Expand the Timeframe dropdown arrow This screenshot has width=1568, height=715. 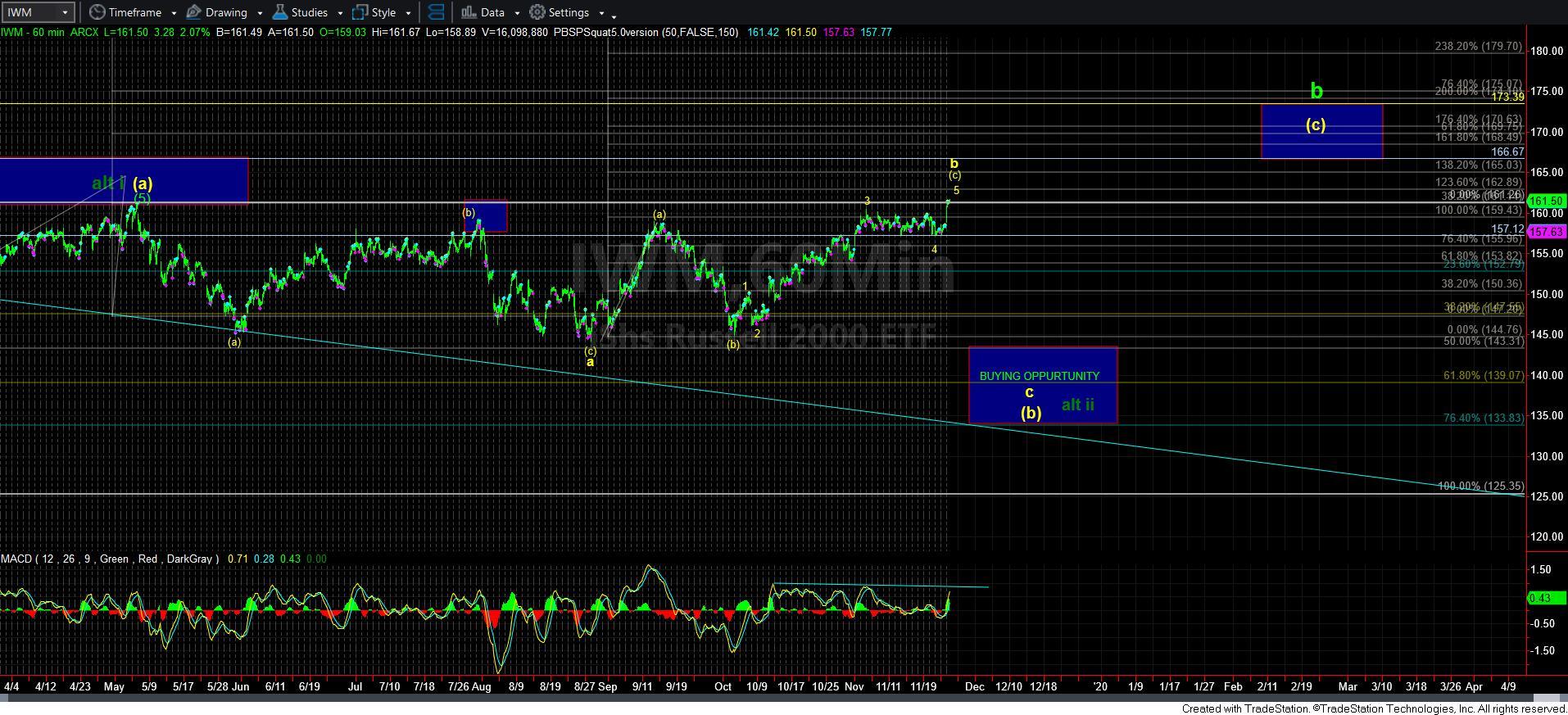174,13
